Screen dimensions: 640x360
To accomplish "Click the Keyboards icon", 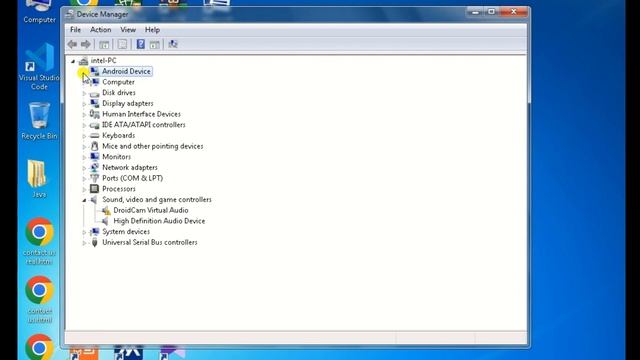I will click(94, 136).
